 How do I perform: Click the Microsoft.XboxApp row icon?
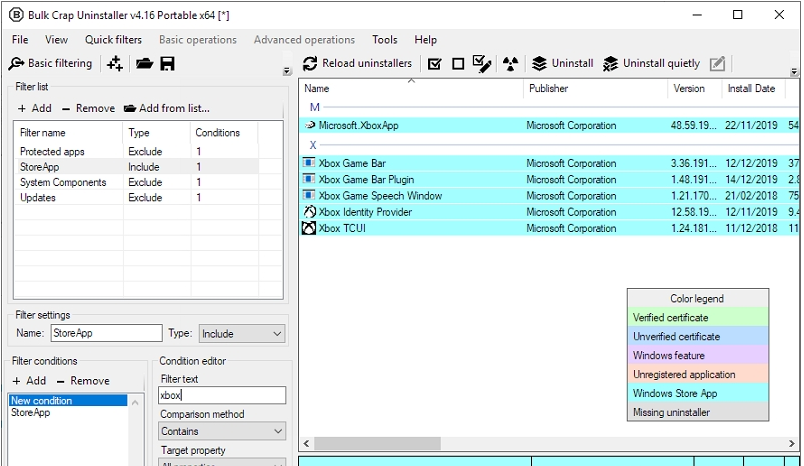(x=309, y=125)
